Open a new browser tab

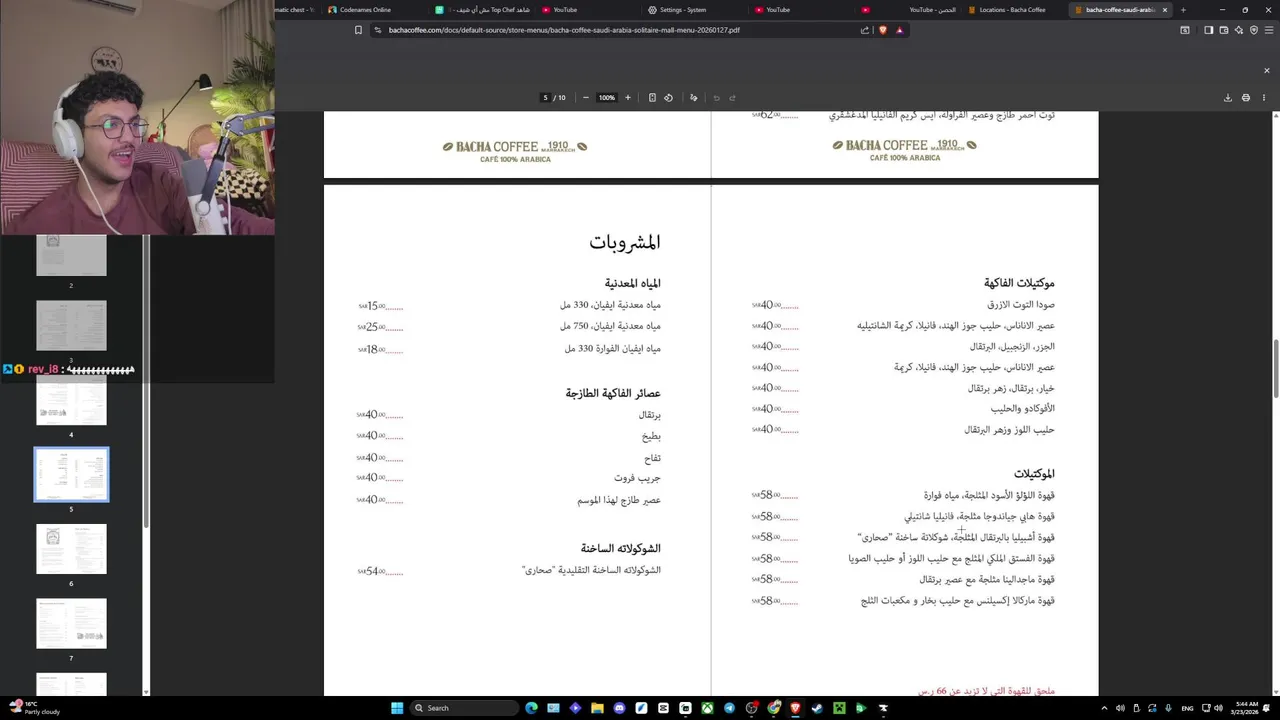pos(1183,10)
